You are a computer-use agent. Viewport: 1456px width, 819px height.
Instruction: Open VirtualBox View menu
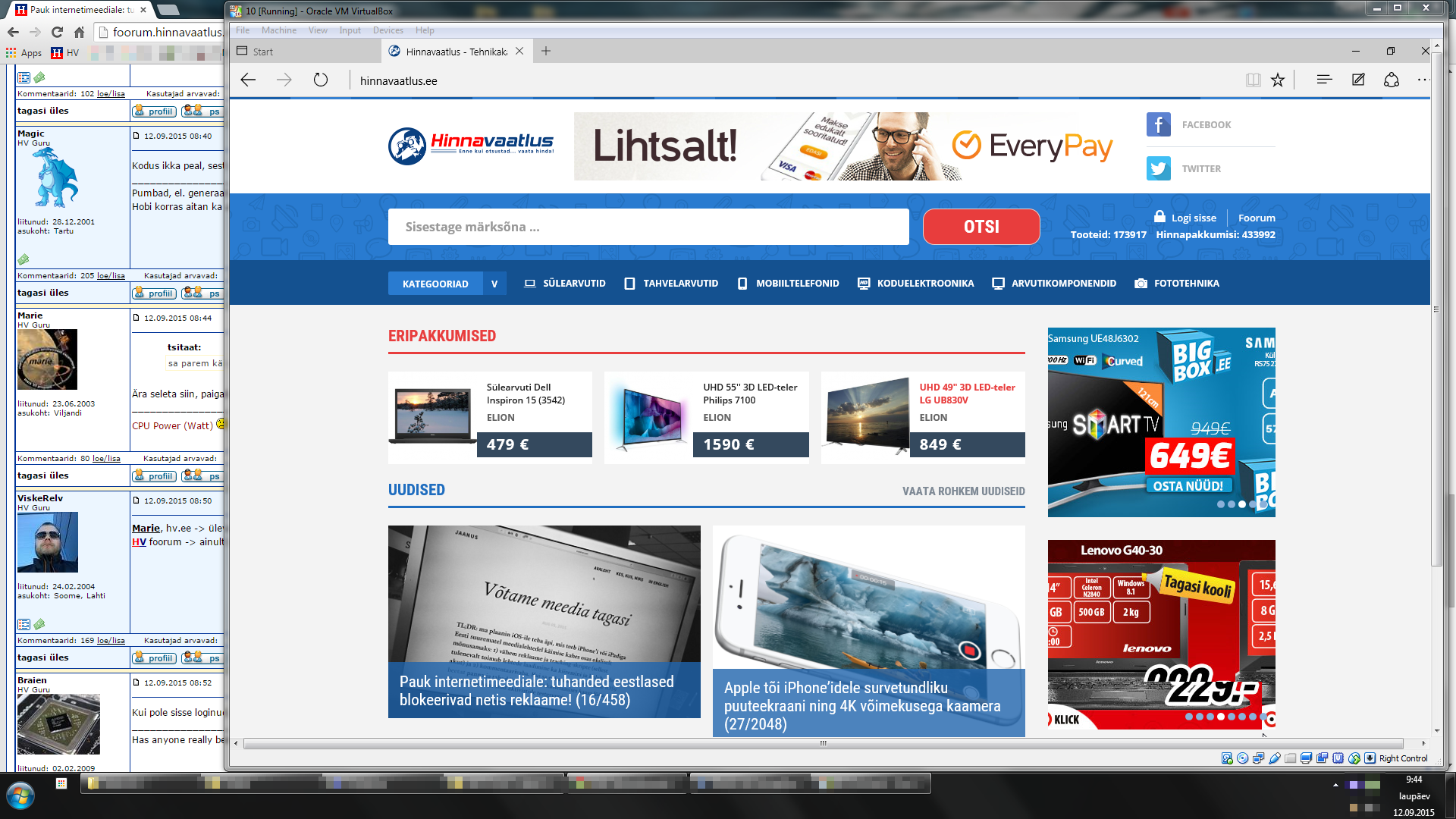pos(318,30)
